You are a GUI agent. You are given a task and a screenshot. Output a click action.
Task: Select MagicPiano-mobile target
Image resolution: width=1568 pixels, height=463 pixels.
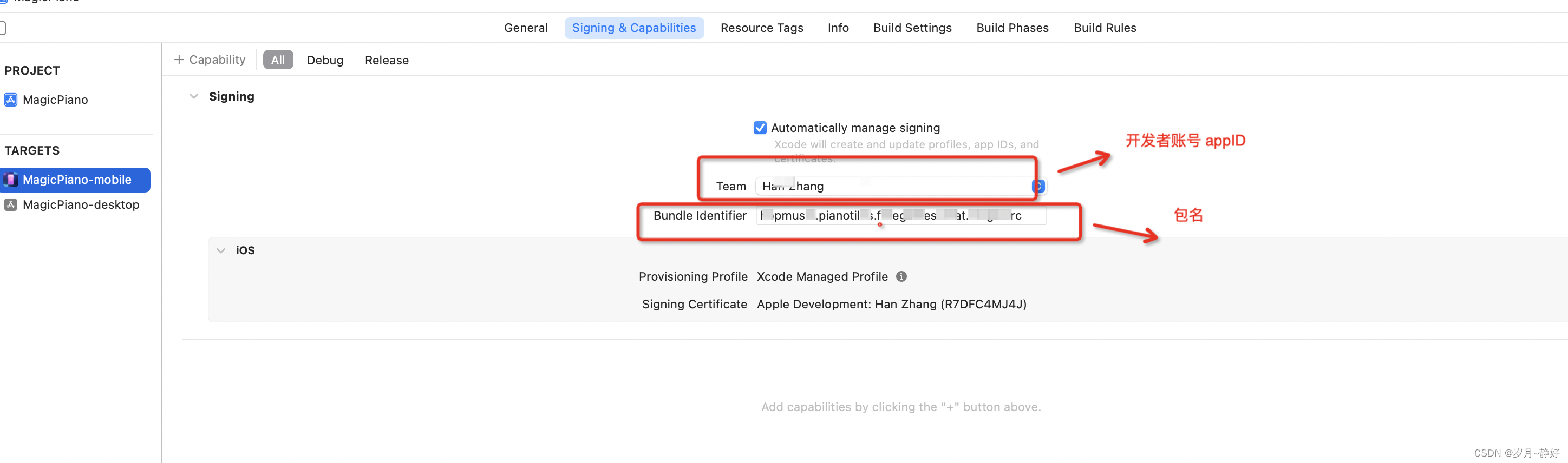pyautogui.click(x=75, y=180)
